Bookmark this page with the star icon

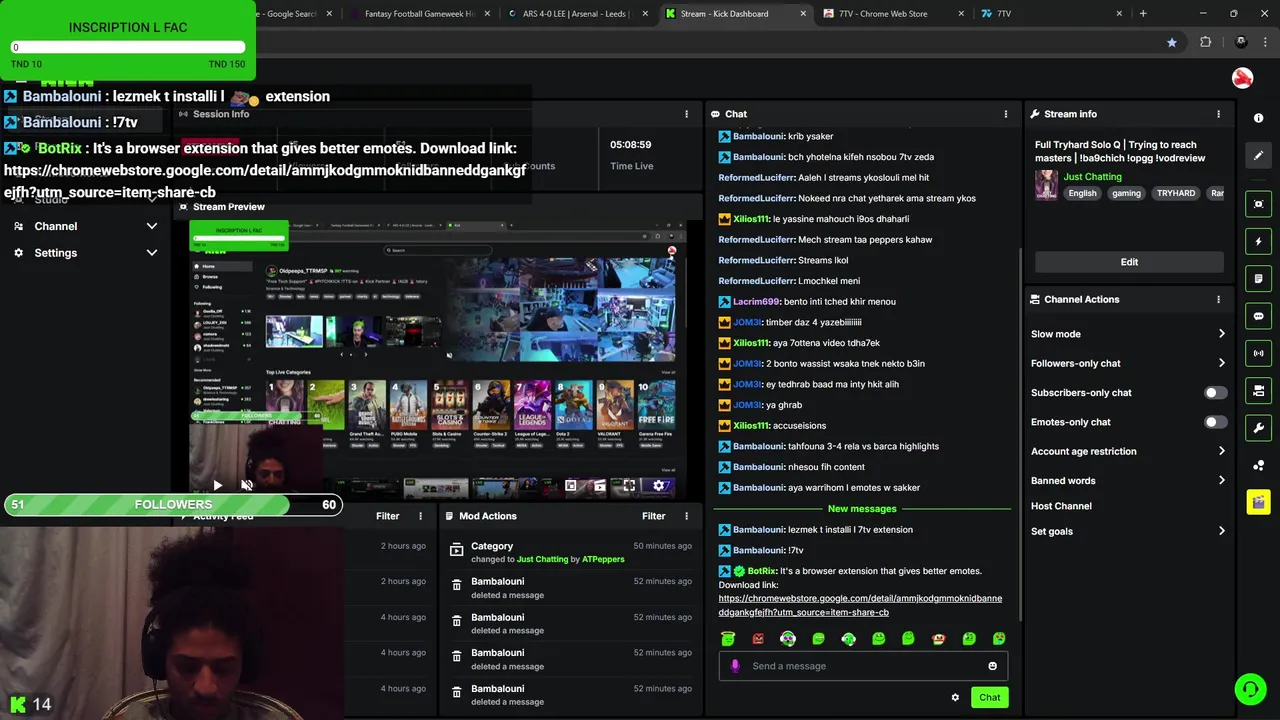(x=1171, y=42)
